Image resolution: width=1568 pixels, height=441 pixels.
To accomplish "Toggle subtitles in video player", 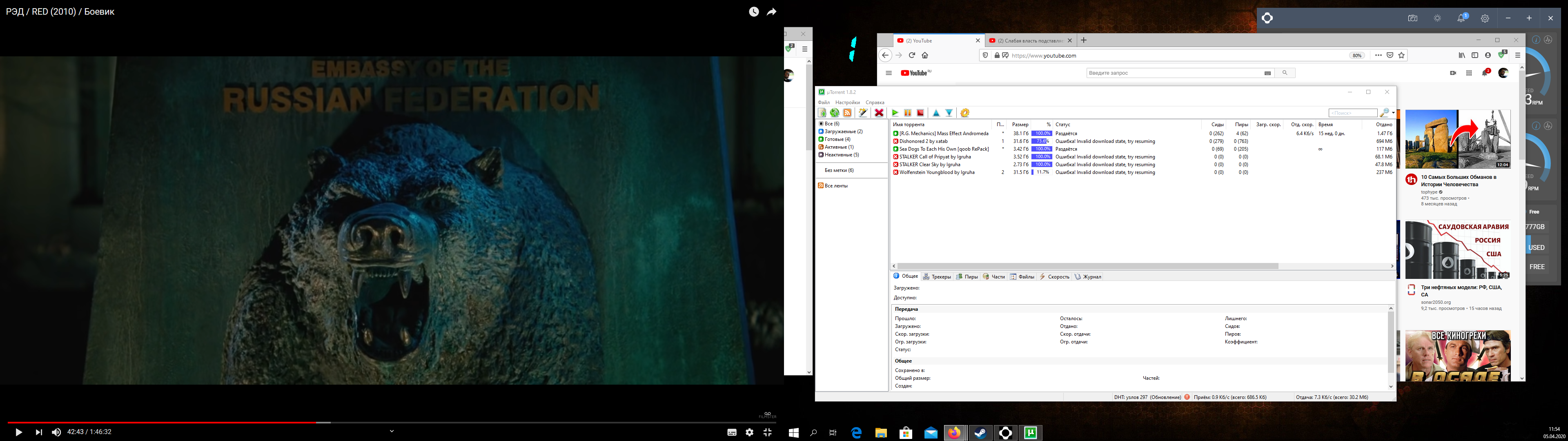I will (x=732, y=432).
